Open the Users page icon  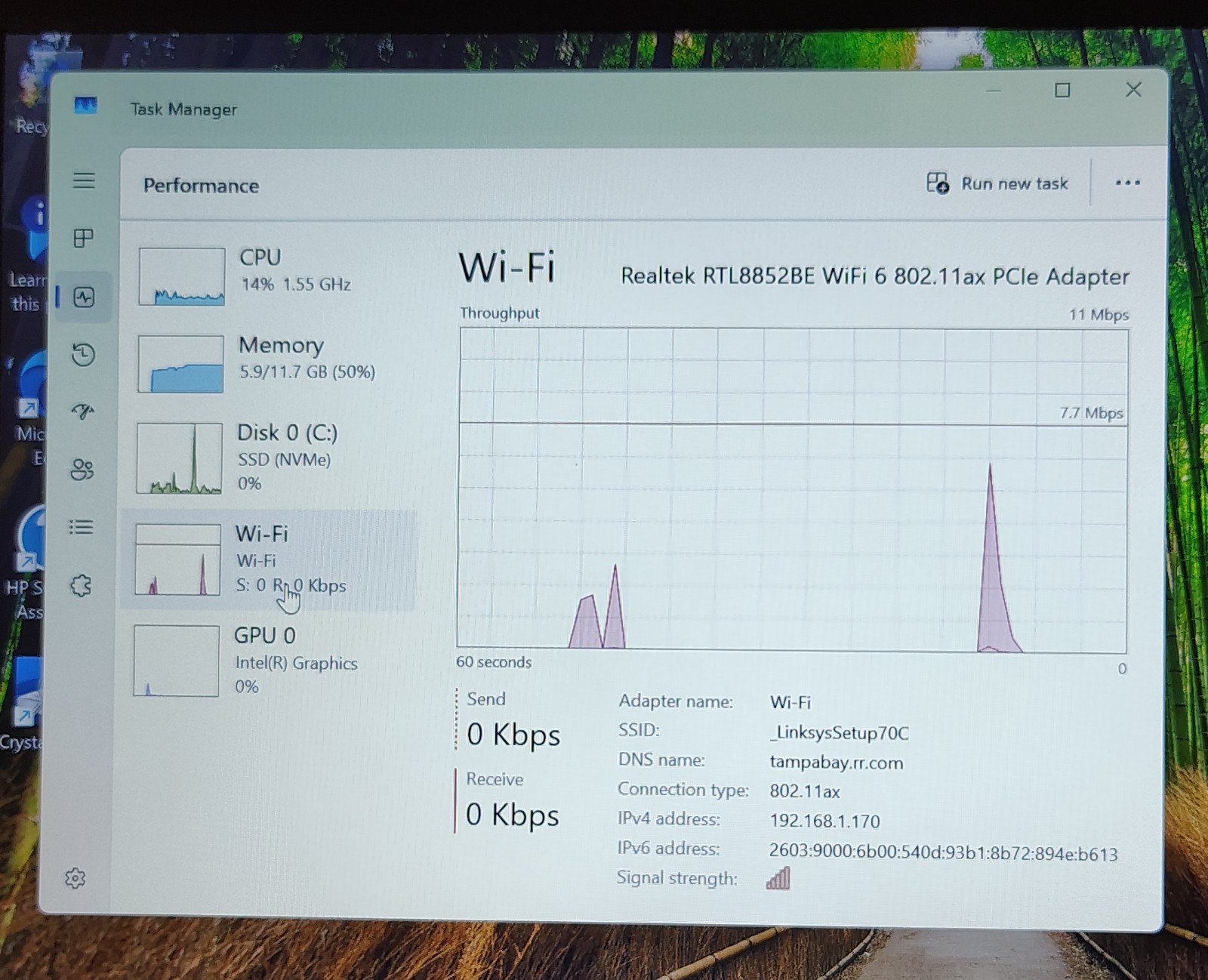(x=82, y=470)
